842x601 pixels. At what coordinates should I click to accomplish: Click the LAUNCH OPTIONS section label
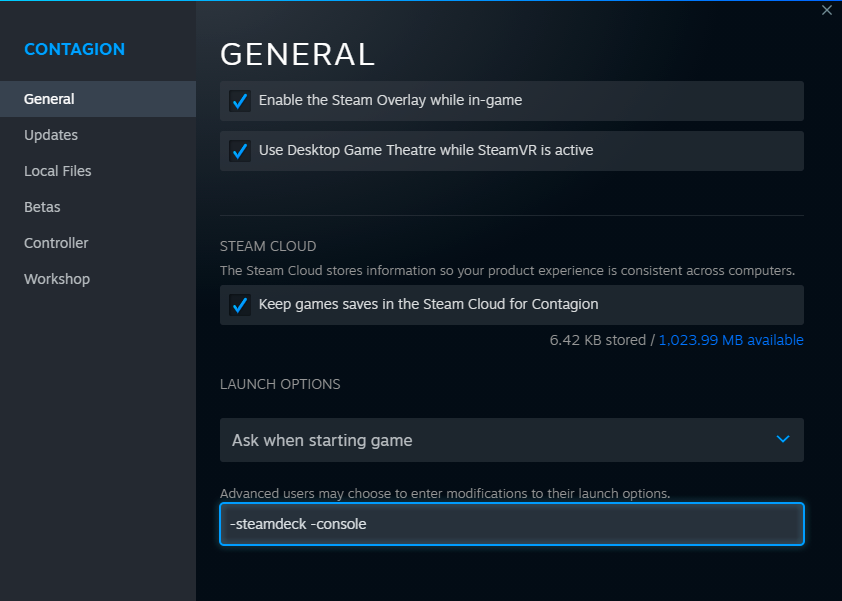point(280,384)
